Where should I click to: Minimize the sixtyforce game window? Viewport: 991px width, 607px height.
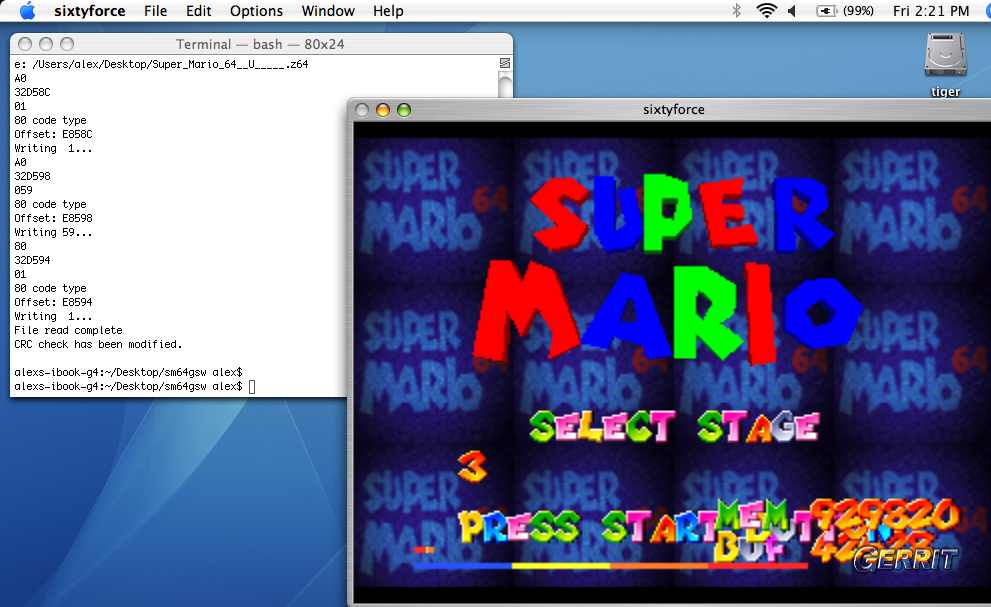[x=383, y=110]
